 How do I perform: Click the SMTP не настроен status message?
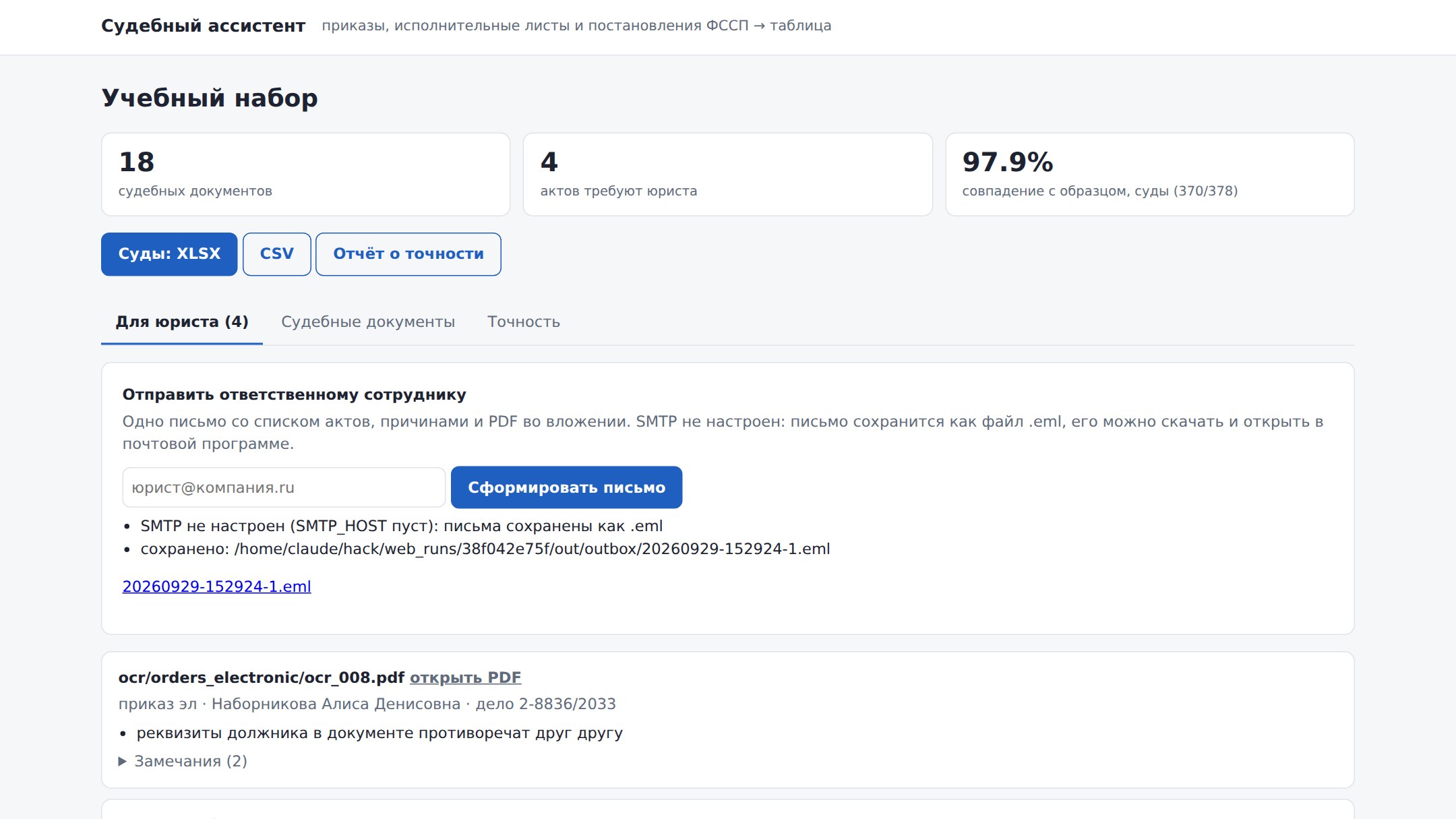401,526
